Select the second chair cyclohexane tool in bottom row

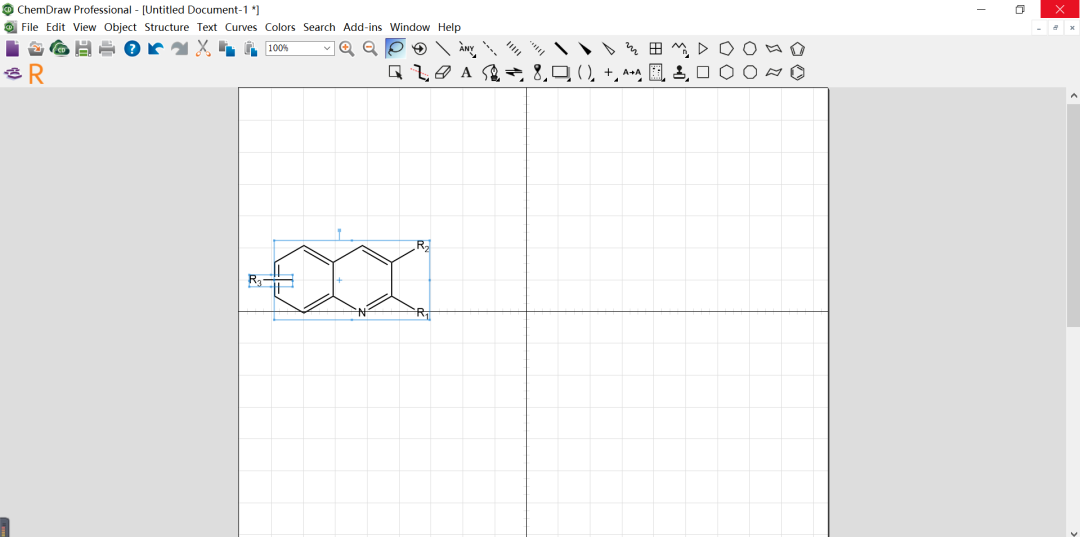coord(773,72)
